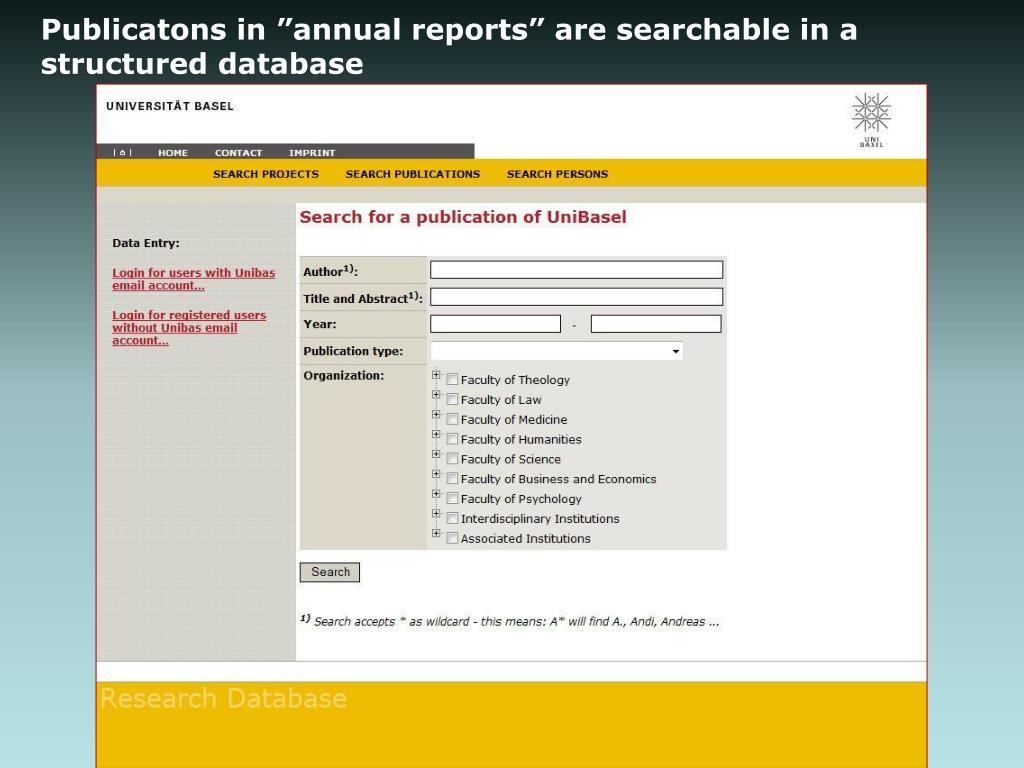This screenshot has width=1024, height=768.
Task: Open the Publication type dropdown
Action: (x=556, y=351)
